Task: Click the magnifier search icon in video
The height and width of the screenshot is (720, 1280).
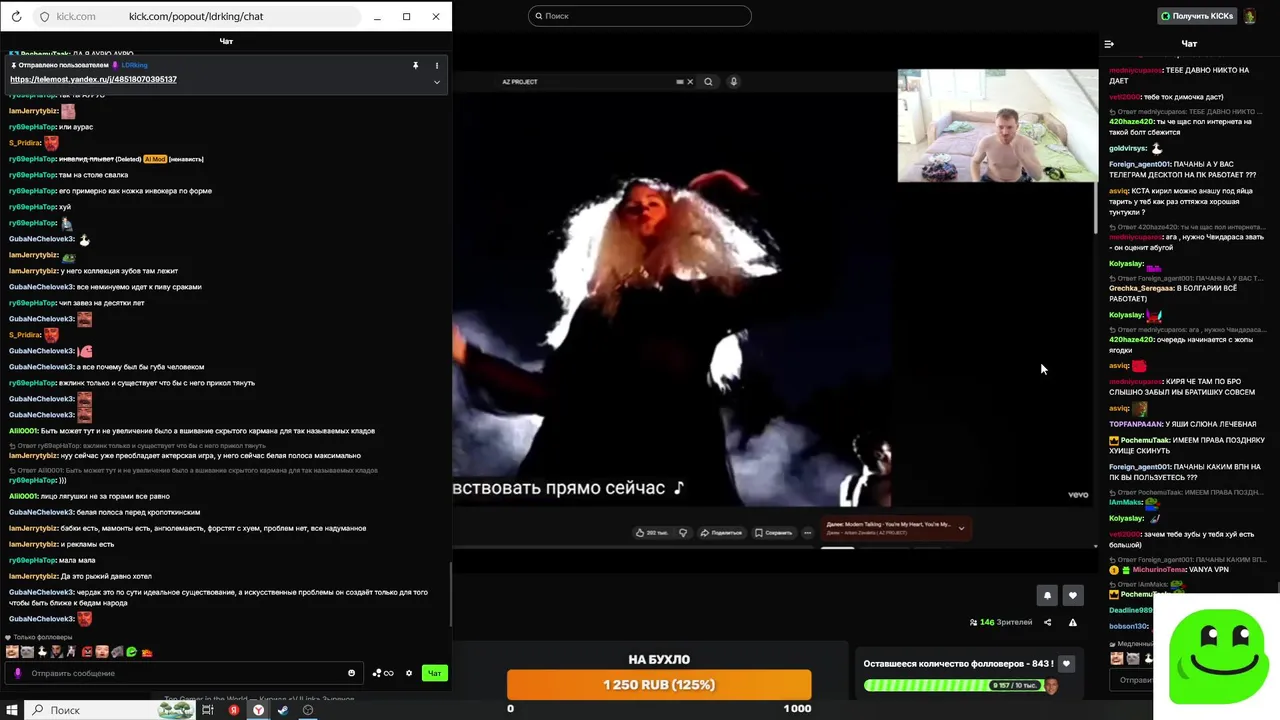Action: click(x=708, y=82)
